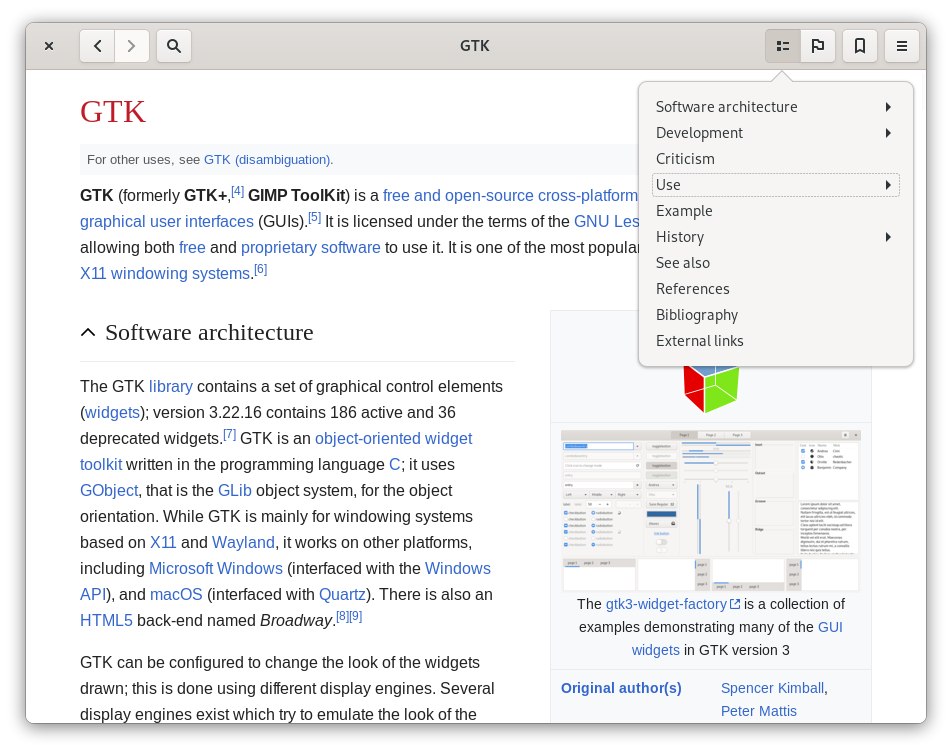Follow object-oriented widget link
The image size is (952, 752).
point(393,439)
